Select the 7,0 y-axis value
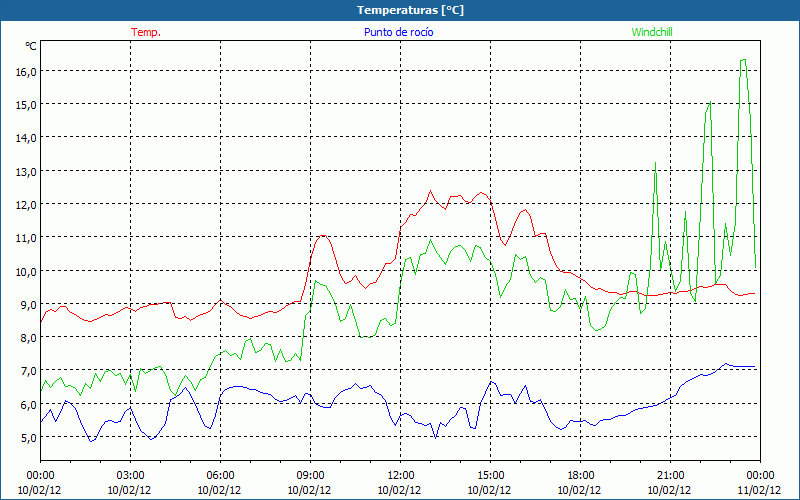 tap(29, 371)
